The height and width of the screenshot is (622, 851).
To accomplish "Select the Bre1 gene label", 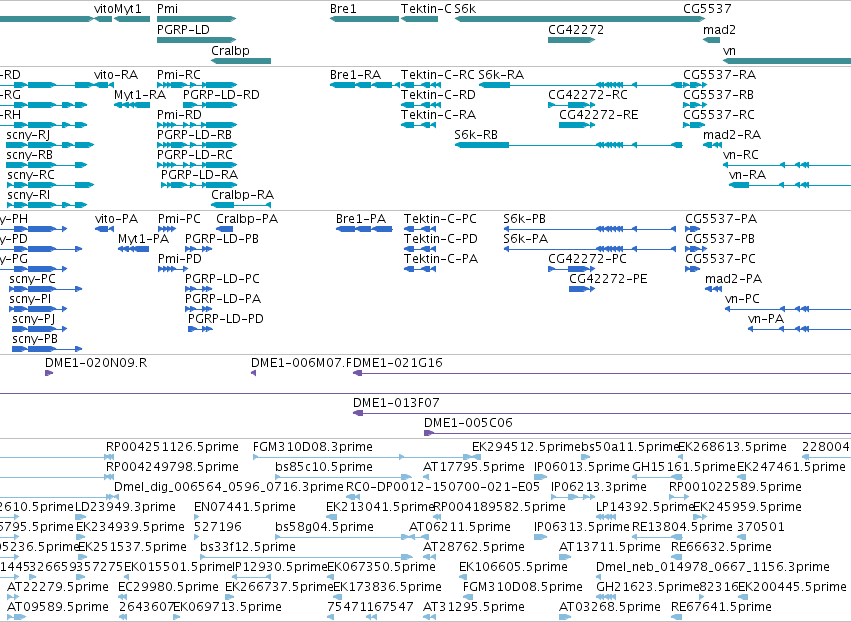I will [343, 9].
